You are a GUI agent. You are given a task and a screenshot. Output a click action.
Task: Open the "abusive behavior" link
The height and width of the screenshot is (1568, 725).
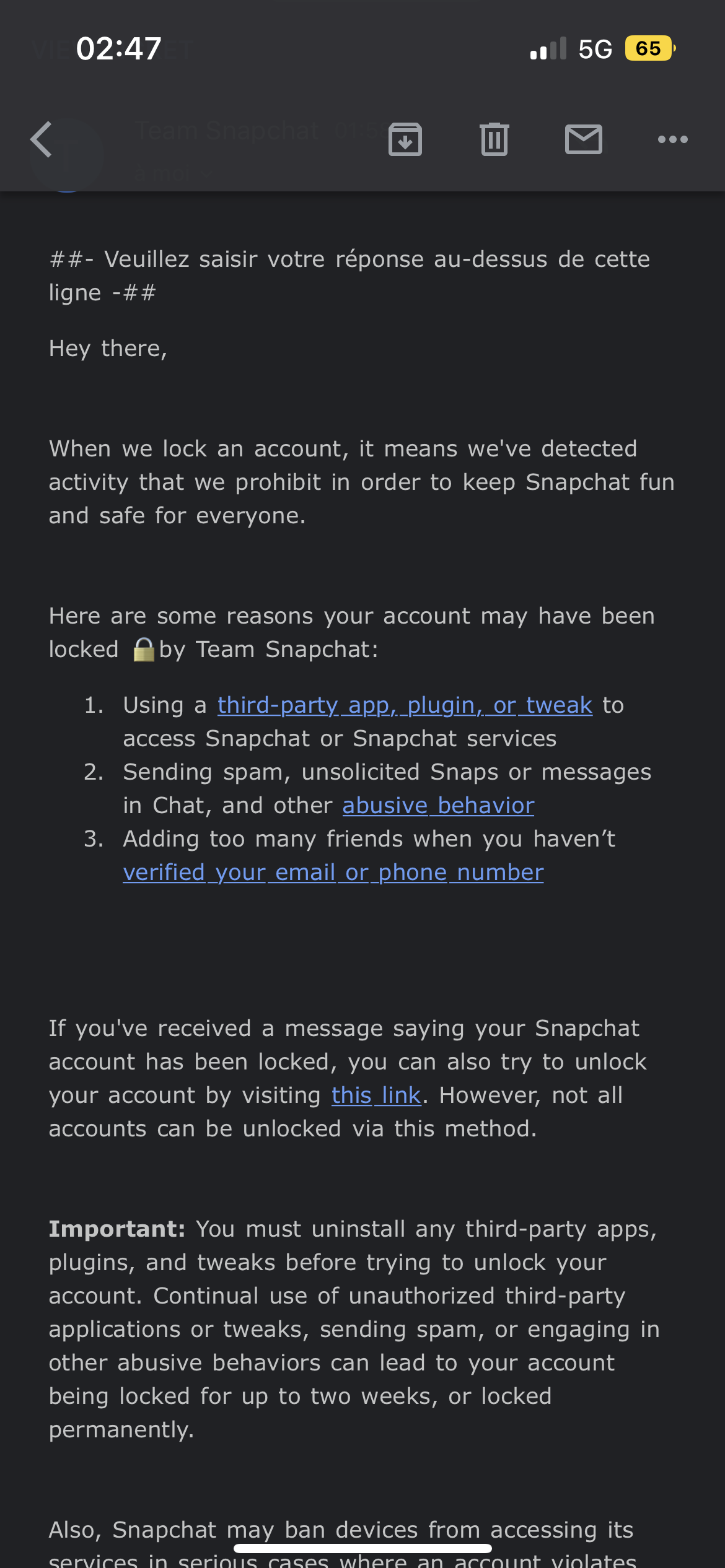click(x=438, y=806)
